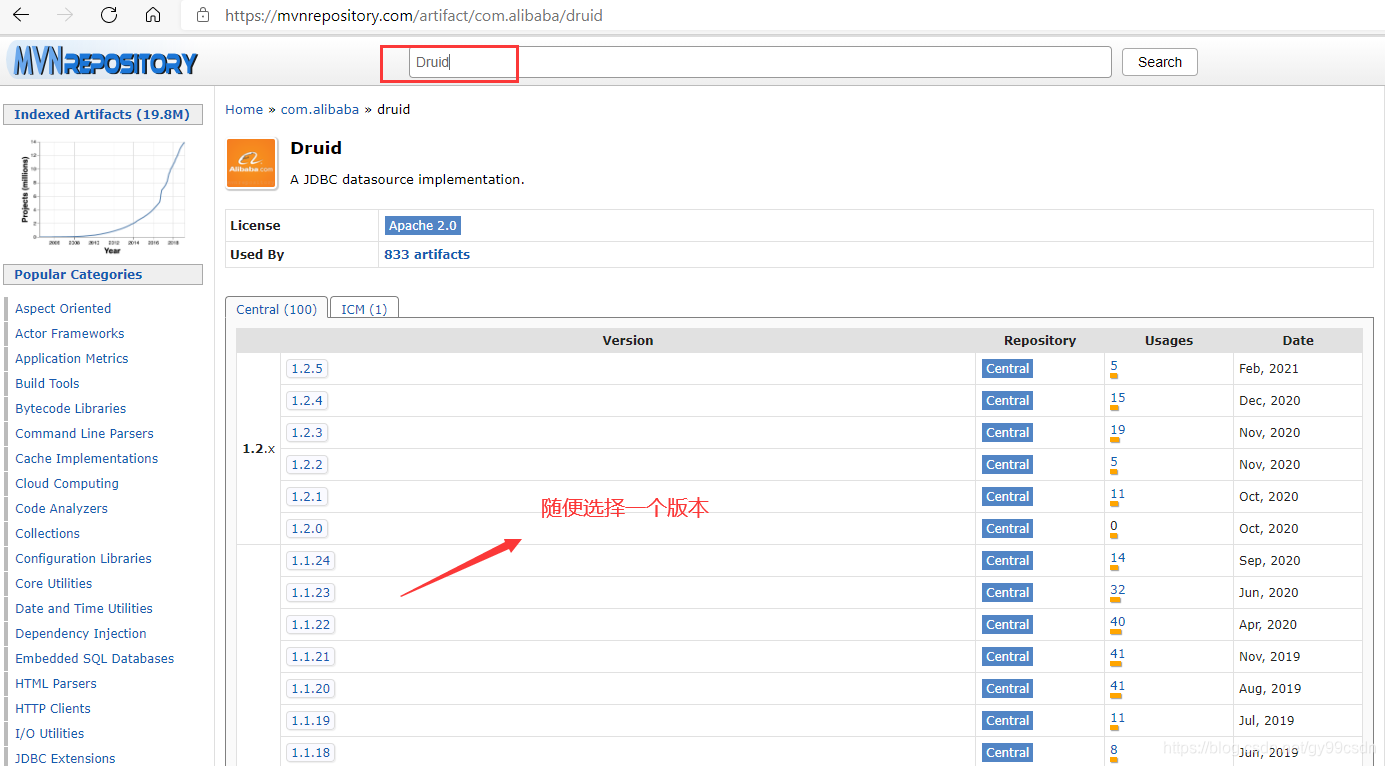1385x766 pixels.
Task: Open the Home breadcrumb link
Action: [244, 109]
